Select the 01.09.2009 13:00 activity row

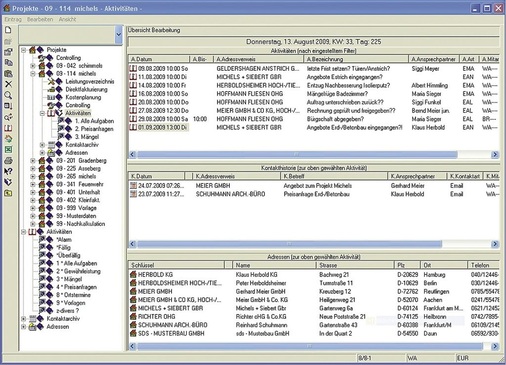tap(313, 127)
